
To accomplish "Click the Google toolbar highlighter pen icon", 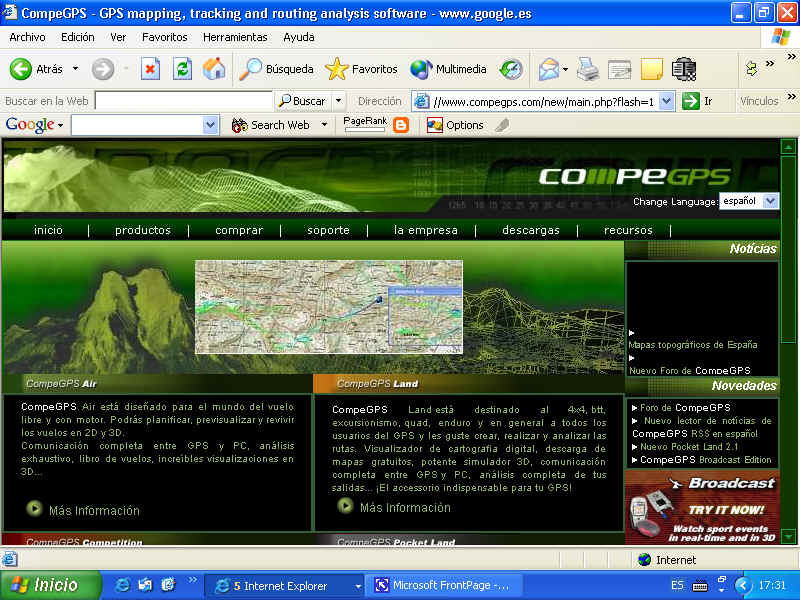I will 503,125.
